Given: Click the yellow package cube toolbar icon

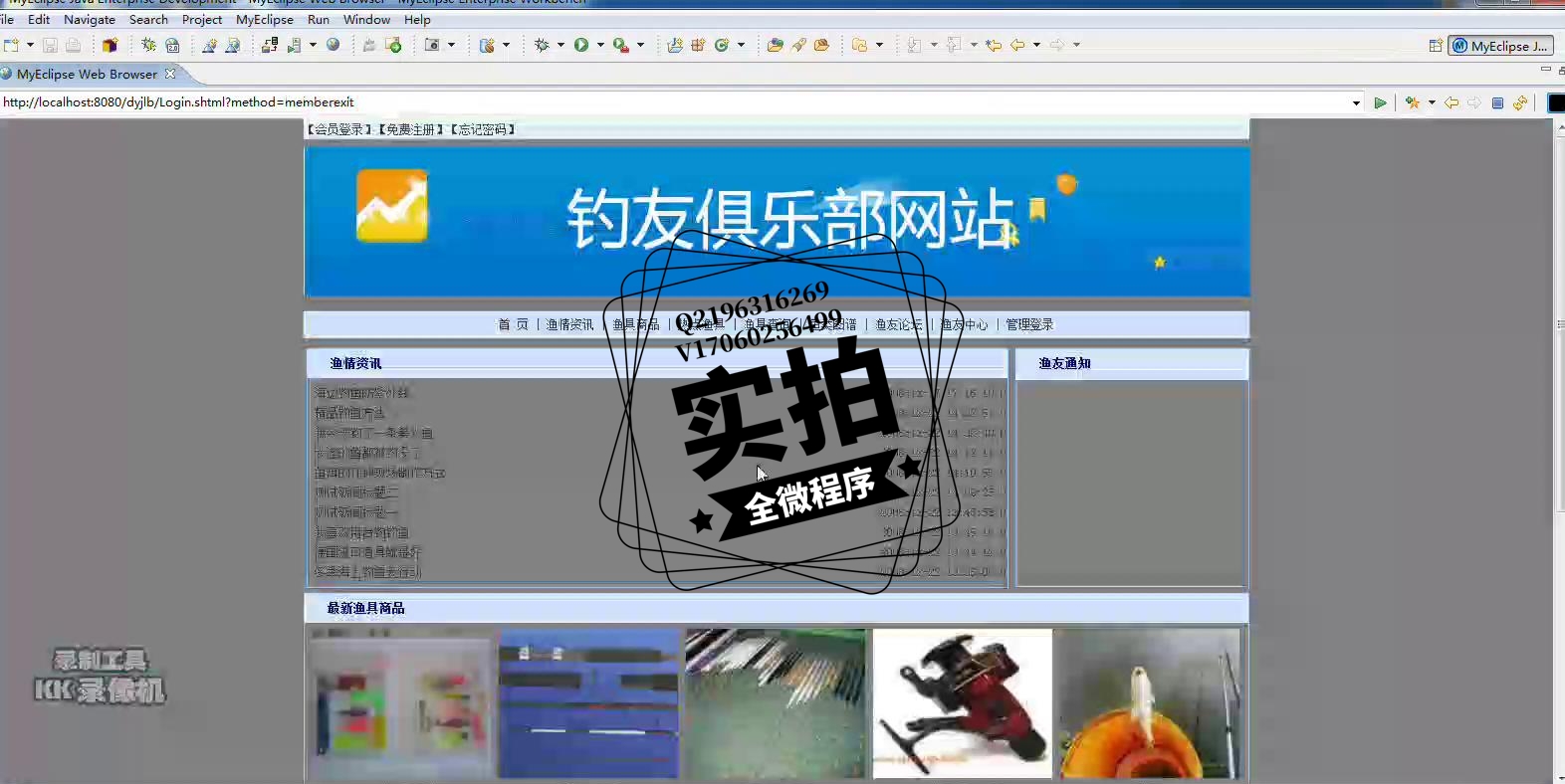Looking at the screenshot, I should click(x=110, y=45).
